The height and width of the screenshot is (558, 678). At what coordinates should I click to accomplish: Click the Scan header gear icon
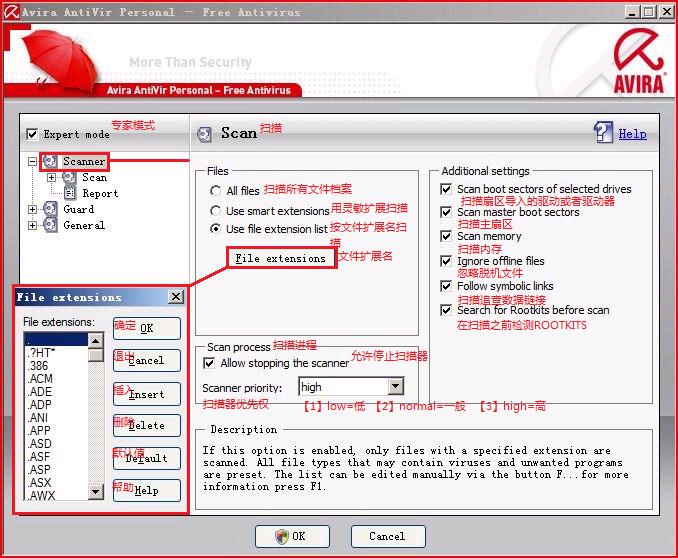pos(205,135)
